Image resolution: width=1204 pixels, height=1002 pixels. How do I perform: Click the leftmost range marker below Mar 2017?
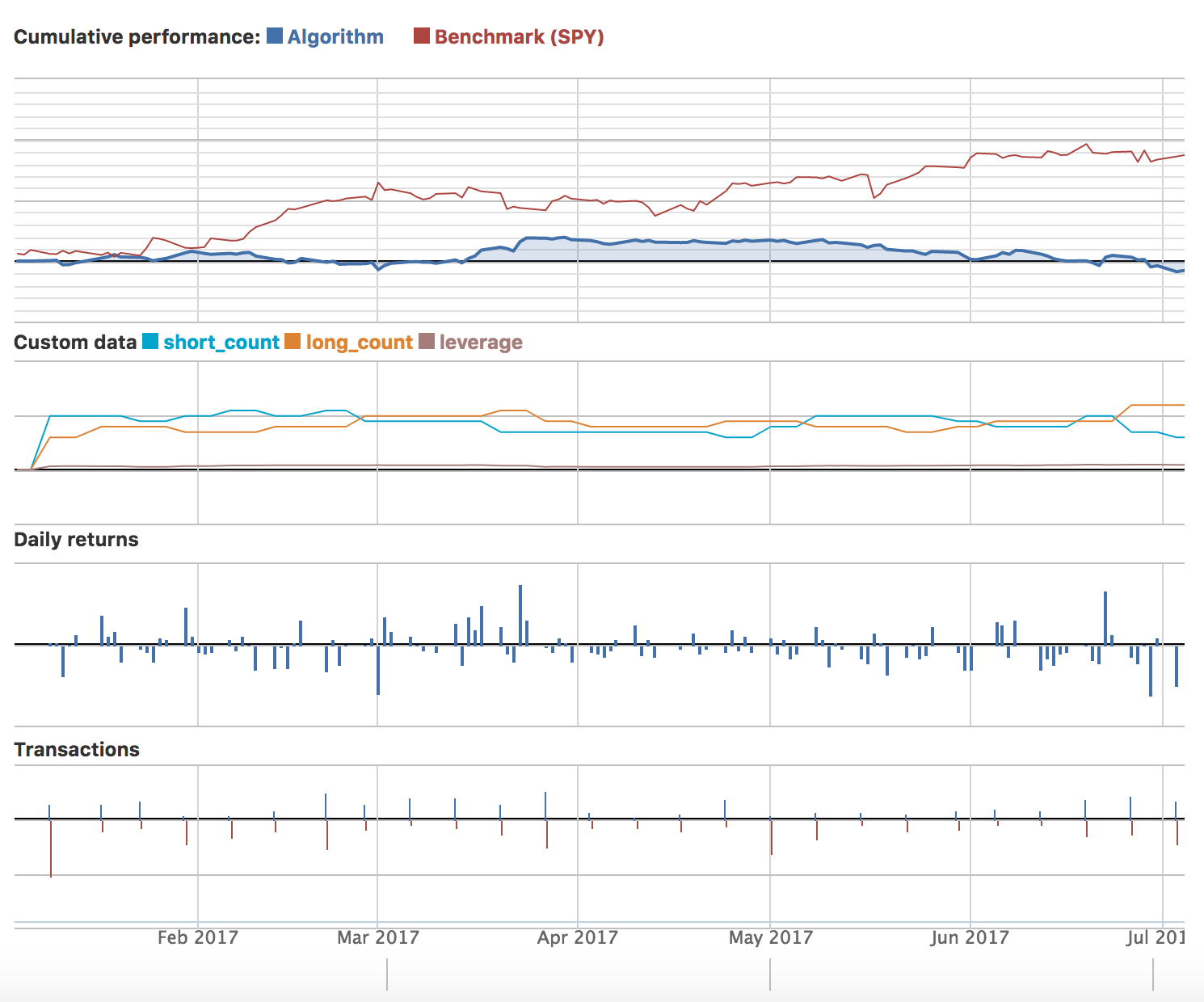[x=387, y=975]
